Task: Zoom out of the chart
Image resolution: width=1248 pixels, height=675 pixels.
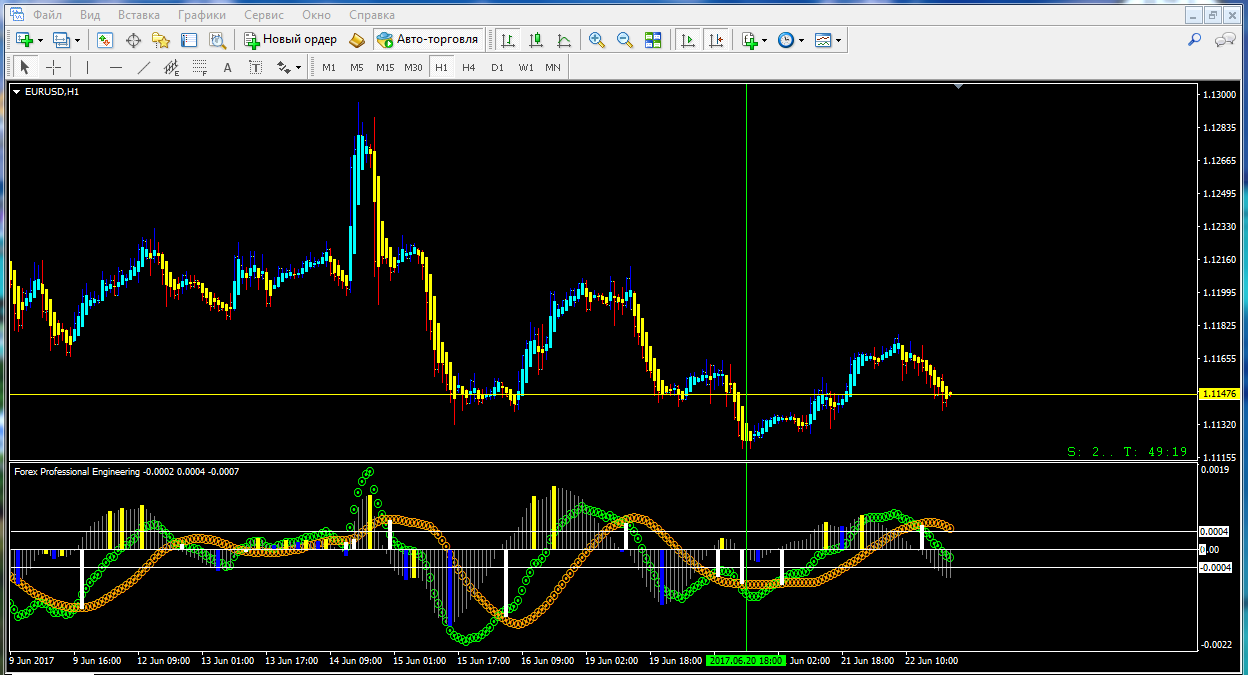Action: click(625, 40)
